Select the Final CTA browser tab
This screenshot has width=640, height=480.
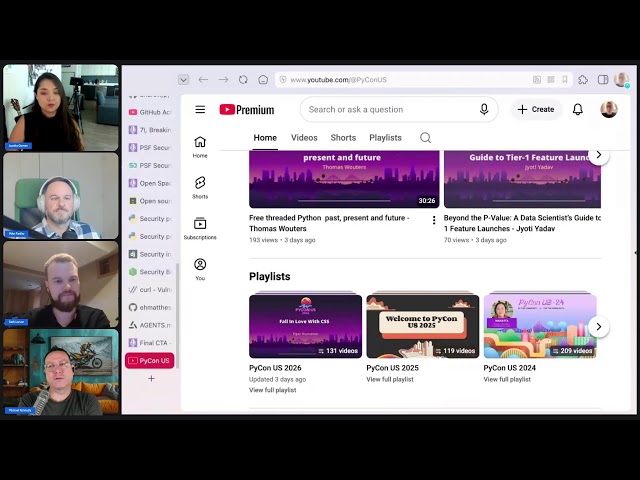(150, 343)
